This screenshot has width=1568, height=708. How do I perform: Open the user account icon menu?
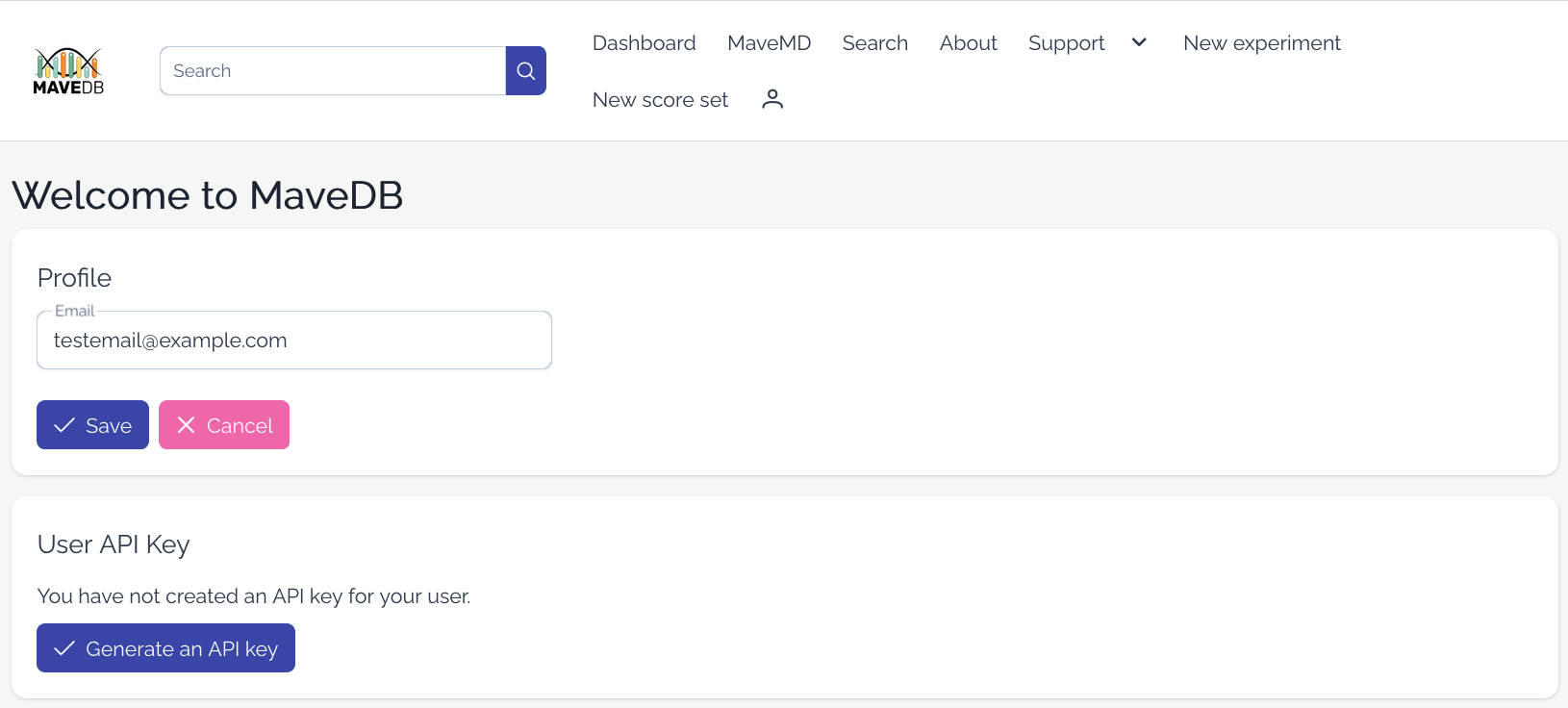pos(772,99)
